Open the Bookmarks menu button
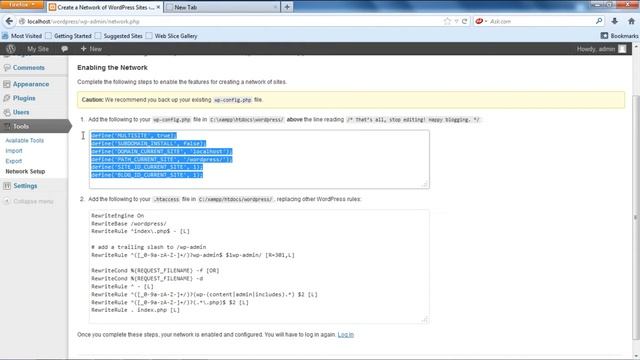Image resolution: width=640 pixels, height=360 pixels. pyautogui.click(x=619, y=36)
